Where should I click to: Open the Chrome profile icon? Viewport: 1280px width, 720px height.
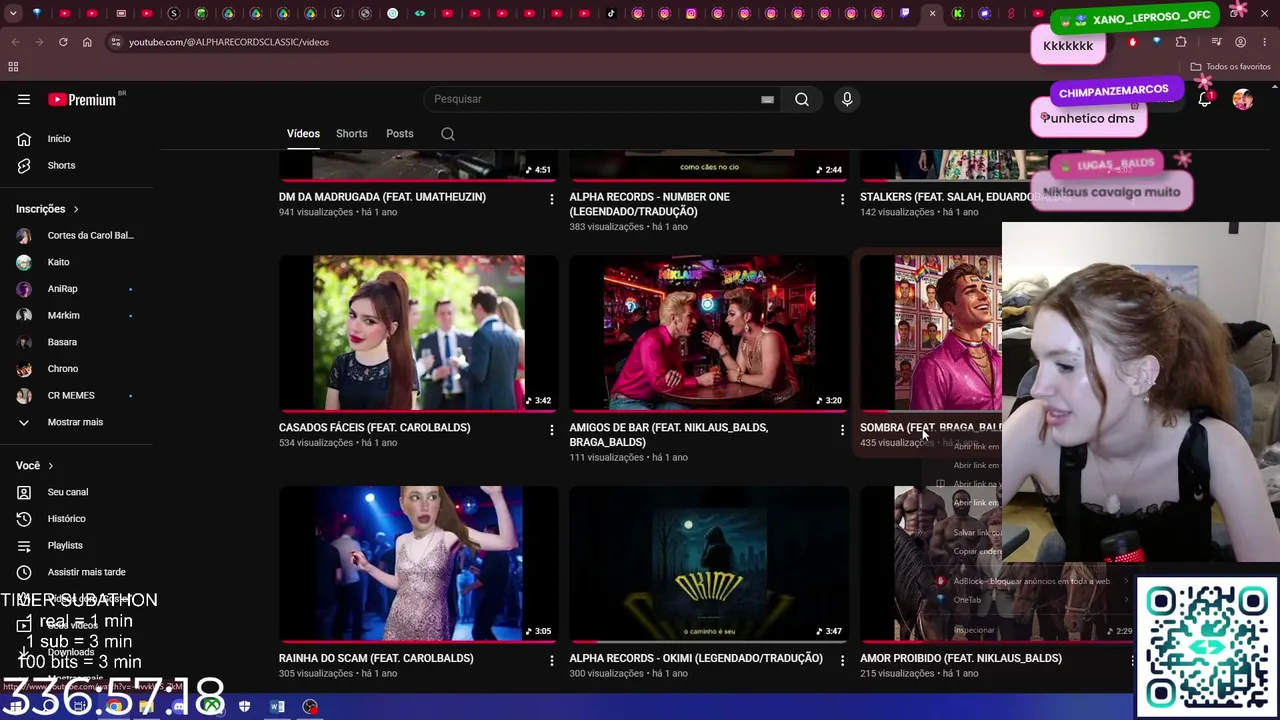1240,42
